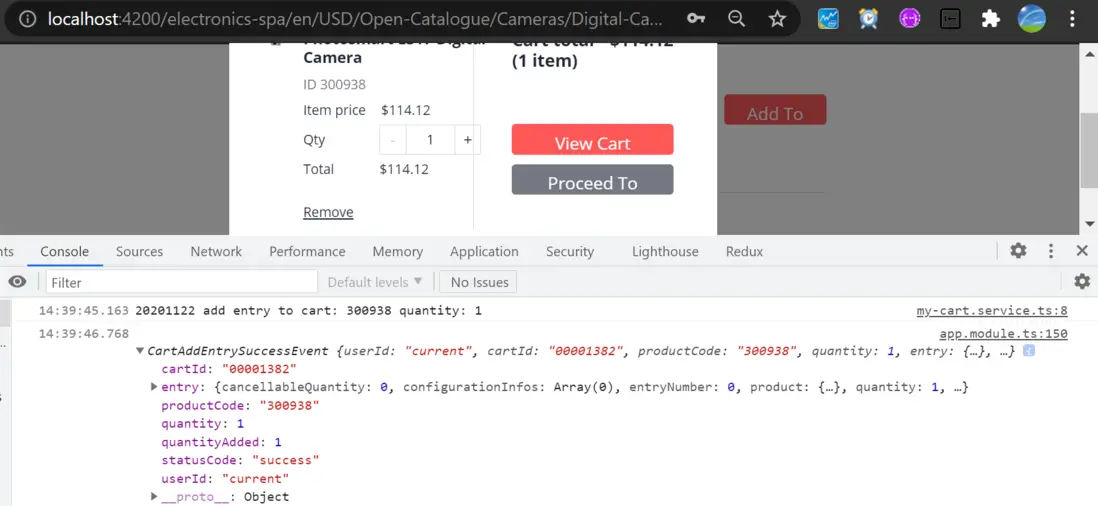Screen dimensions: 1098x506
Task: Click the password key icon in address bar
Action: [x=696, y=19]
